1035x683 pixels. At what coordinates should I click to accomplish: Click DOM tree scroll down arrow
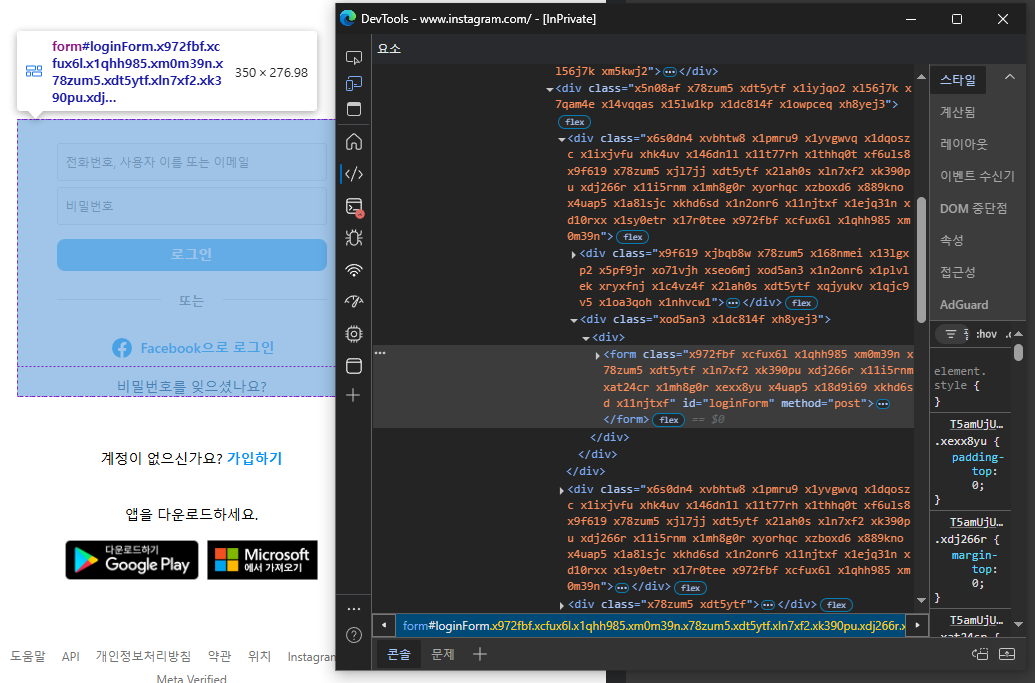point(921,600)
